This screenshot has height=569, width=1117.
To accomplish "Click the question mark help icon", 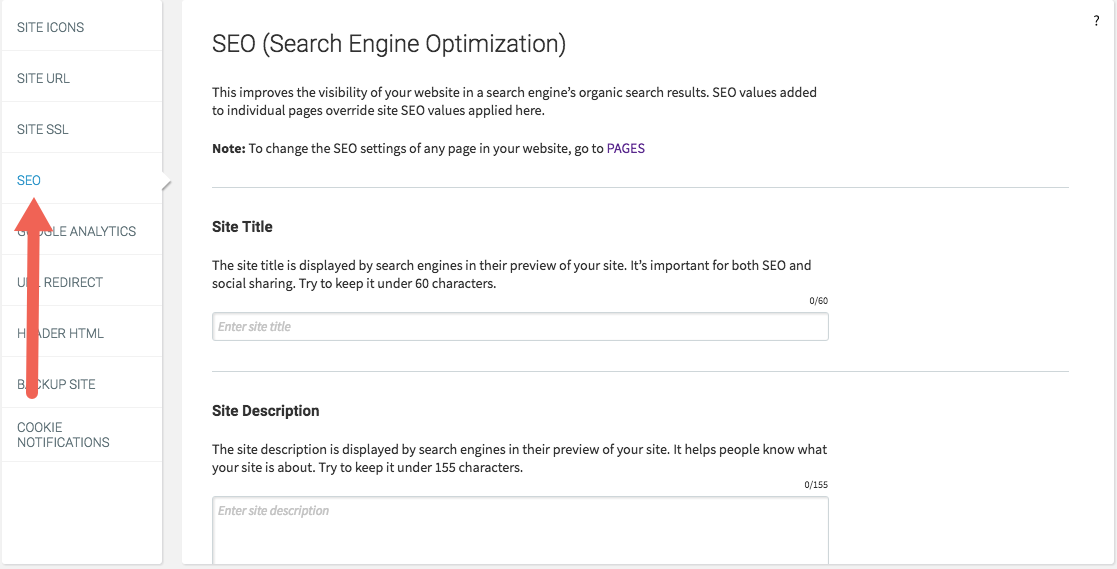I will pos(1096,20).
